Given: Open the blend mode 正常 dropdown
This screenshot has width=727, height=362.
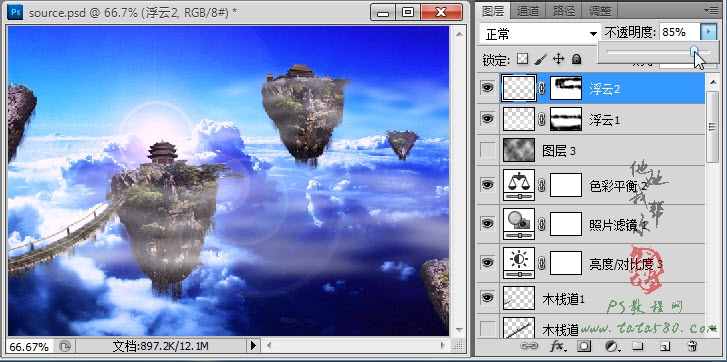Looking at the screenshot, I should 540,33.
